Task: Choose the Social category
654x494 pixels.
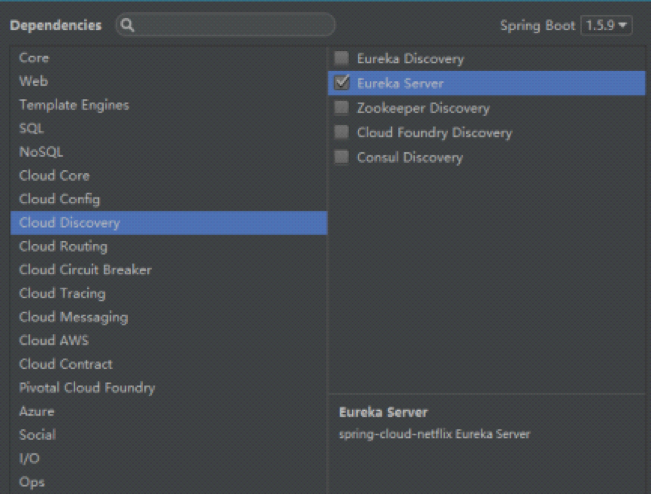Action: 169,435
